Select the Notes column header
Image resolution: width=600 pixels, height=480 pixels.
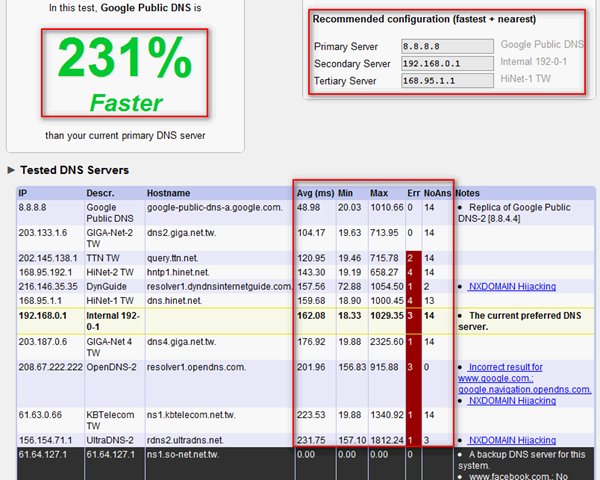468,192
